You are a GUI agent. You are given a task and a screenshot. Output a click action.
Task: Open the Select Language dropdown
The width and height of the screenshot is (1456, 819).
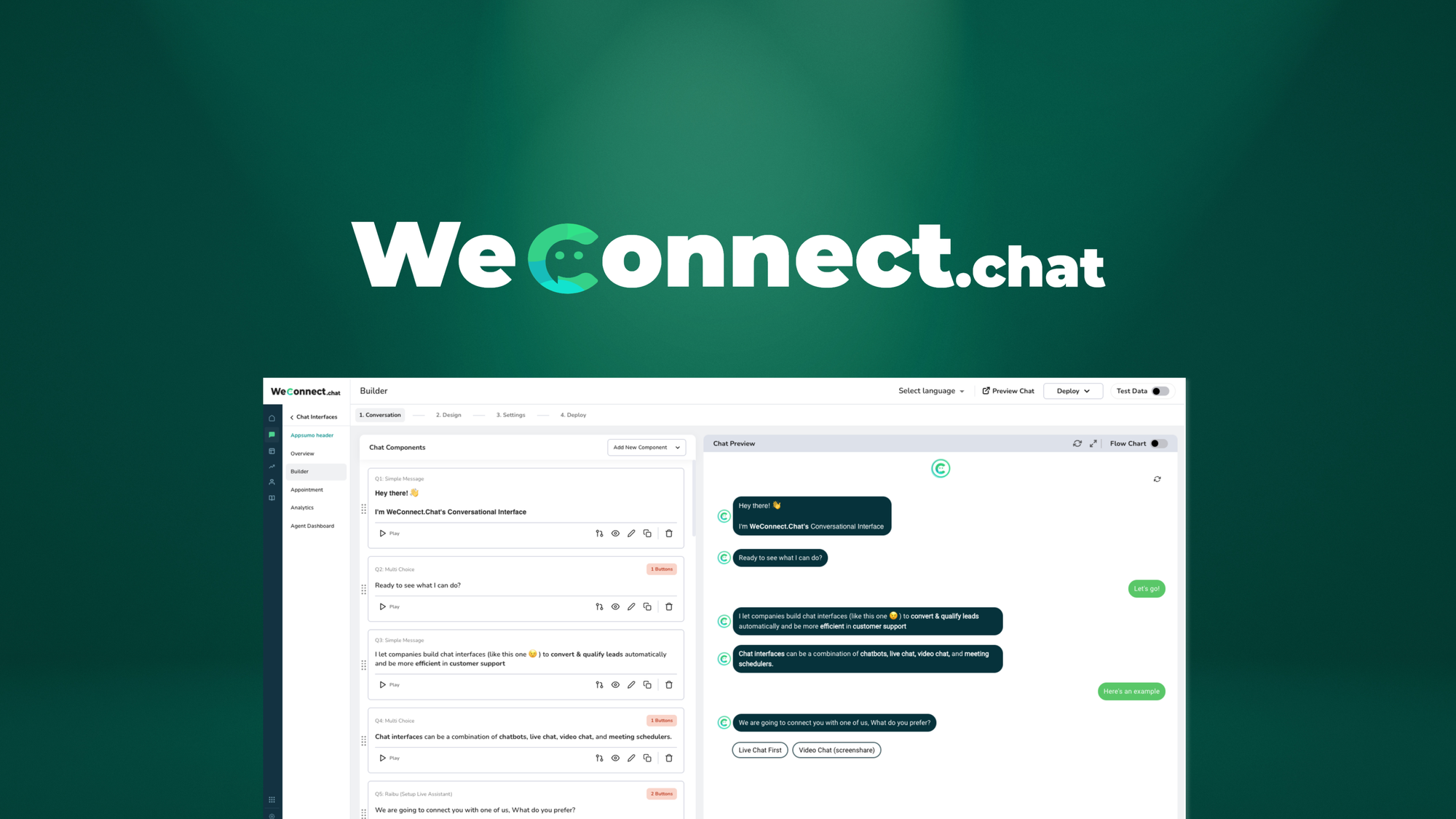tap(930, 390)
